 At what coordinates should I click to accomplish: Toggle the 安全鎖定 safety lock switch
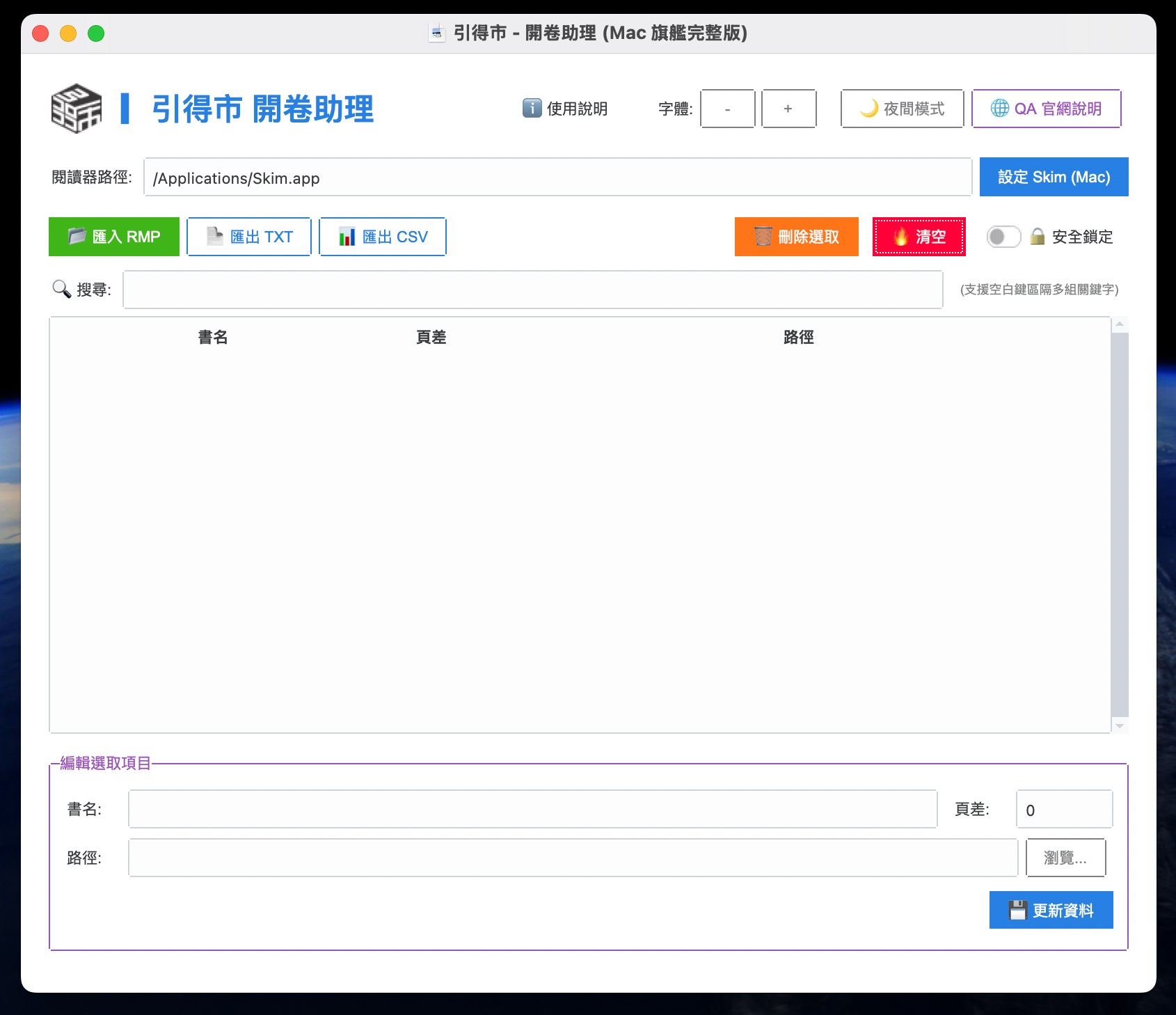1003,237
